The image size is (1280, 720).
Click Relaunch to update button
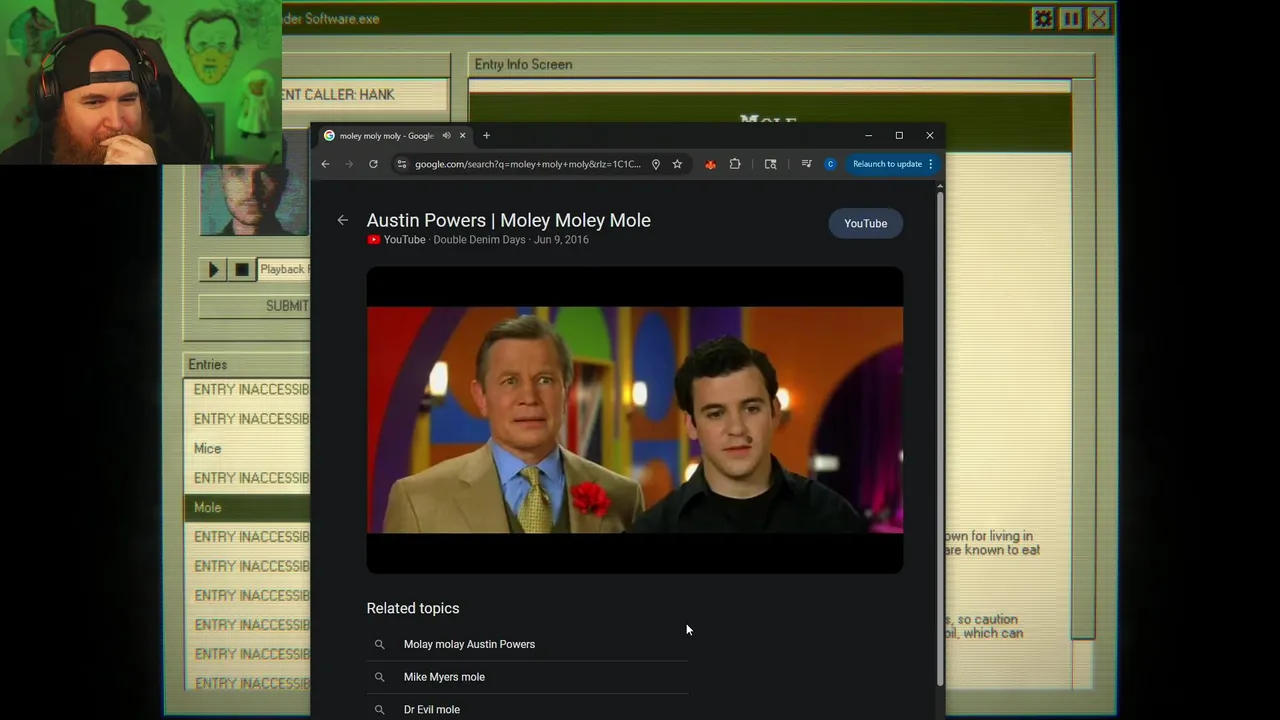(x=887, y=164)
